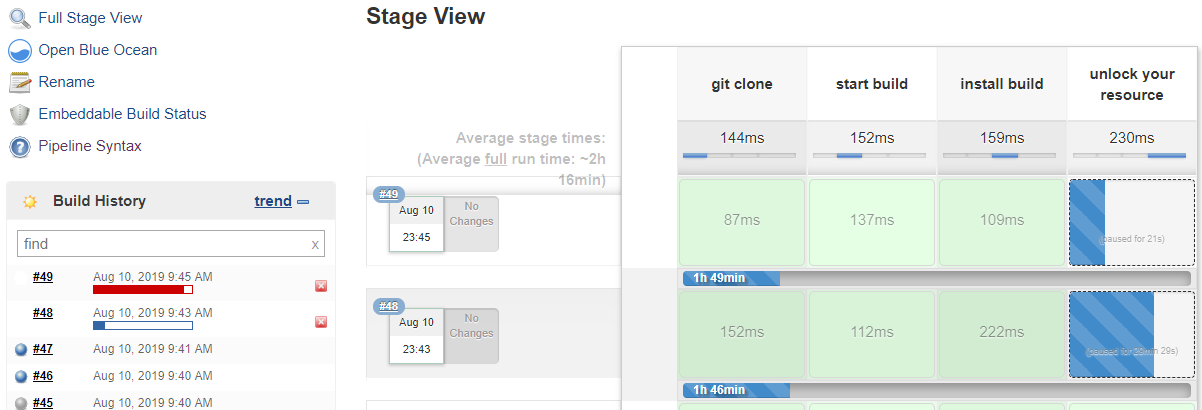Viewport: 1202px width, 410px height.
Task: Click Build History sun weather icon
Action: pos(30,202)
